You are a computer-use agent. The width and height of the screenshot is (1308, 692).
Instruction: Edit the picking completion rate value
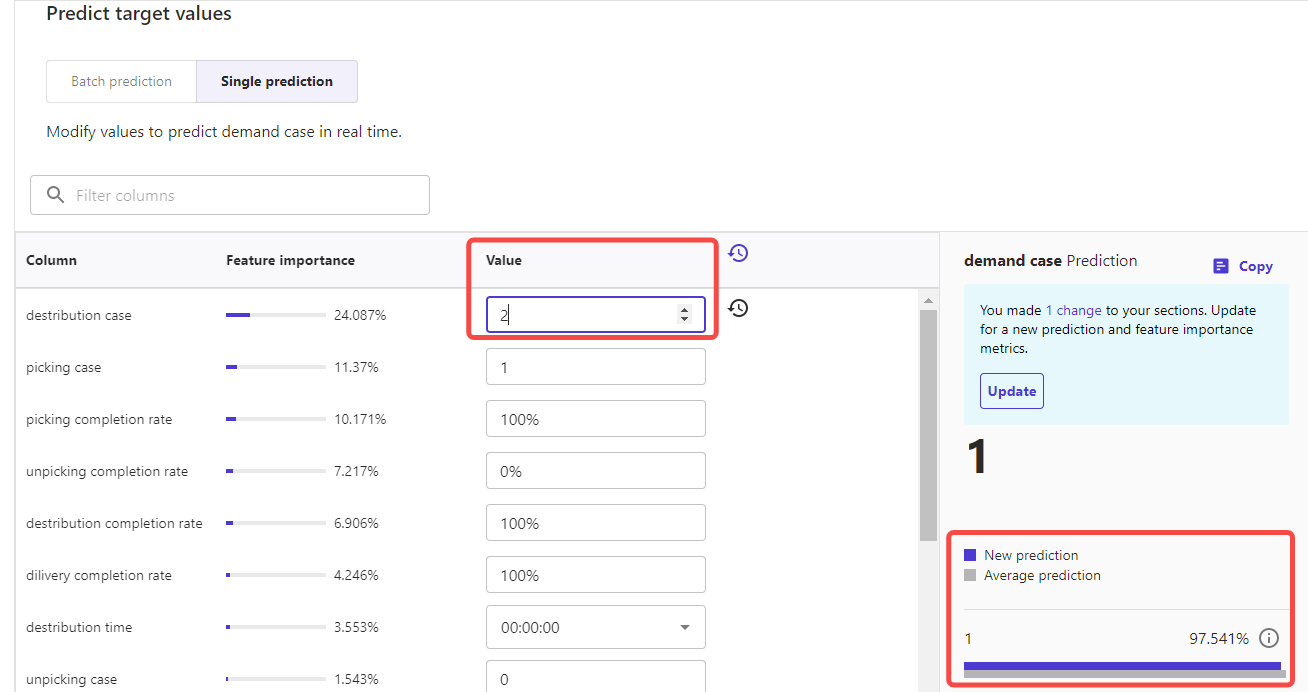coord(595,419)
